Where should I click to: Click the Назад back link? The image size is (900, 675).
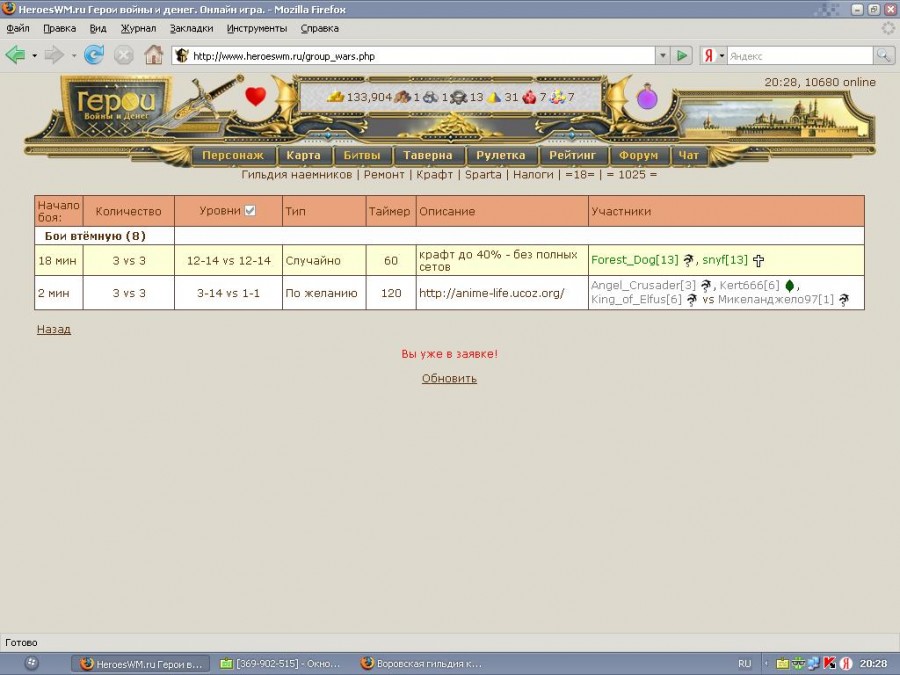(x=54, y=329)
